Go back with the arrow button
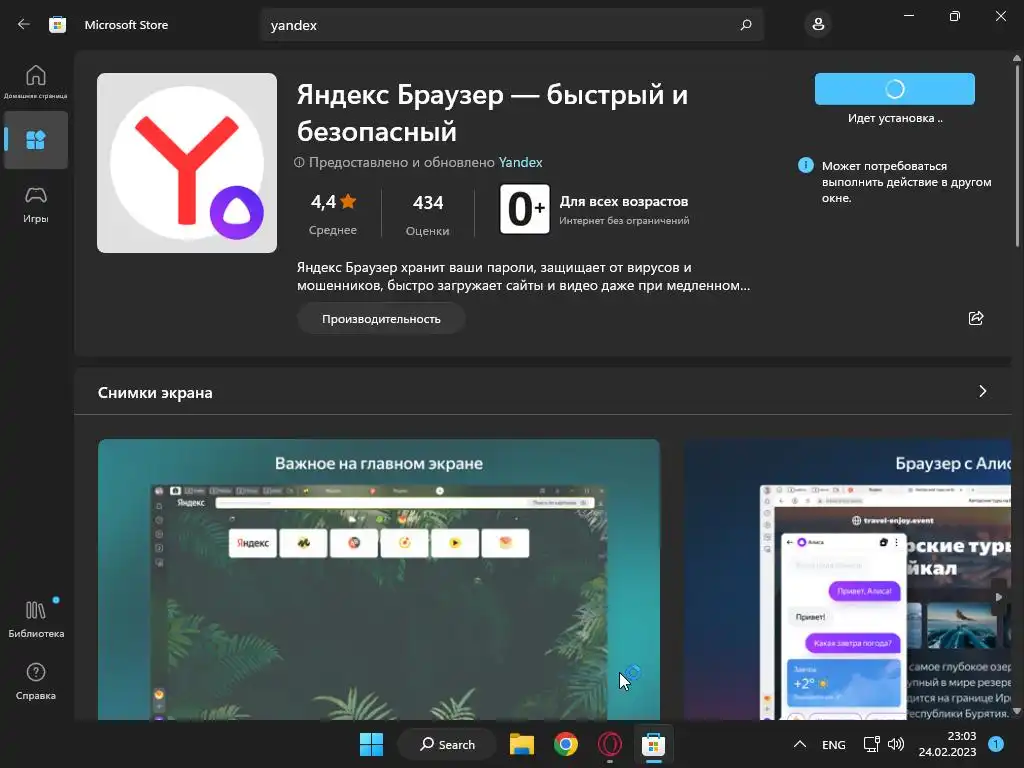Screen dimensions: 1024x768 [x=24, y=24]
